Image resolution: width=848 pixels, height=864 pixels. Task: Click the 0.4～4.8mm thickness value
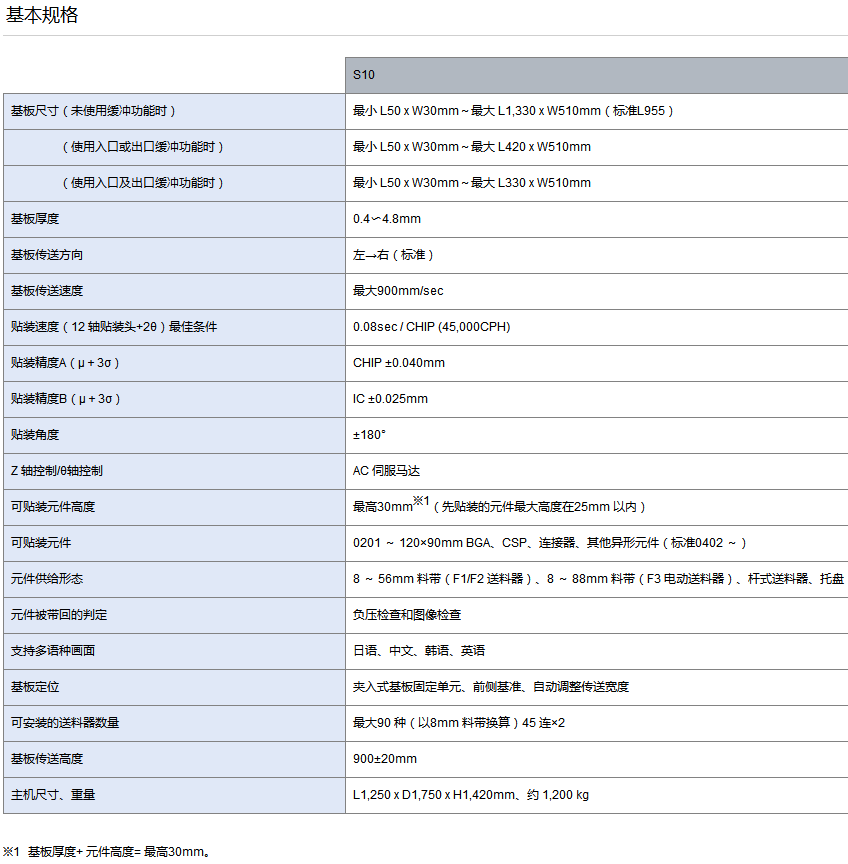click(x=387, y=219)
